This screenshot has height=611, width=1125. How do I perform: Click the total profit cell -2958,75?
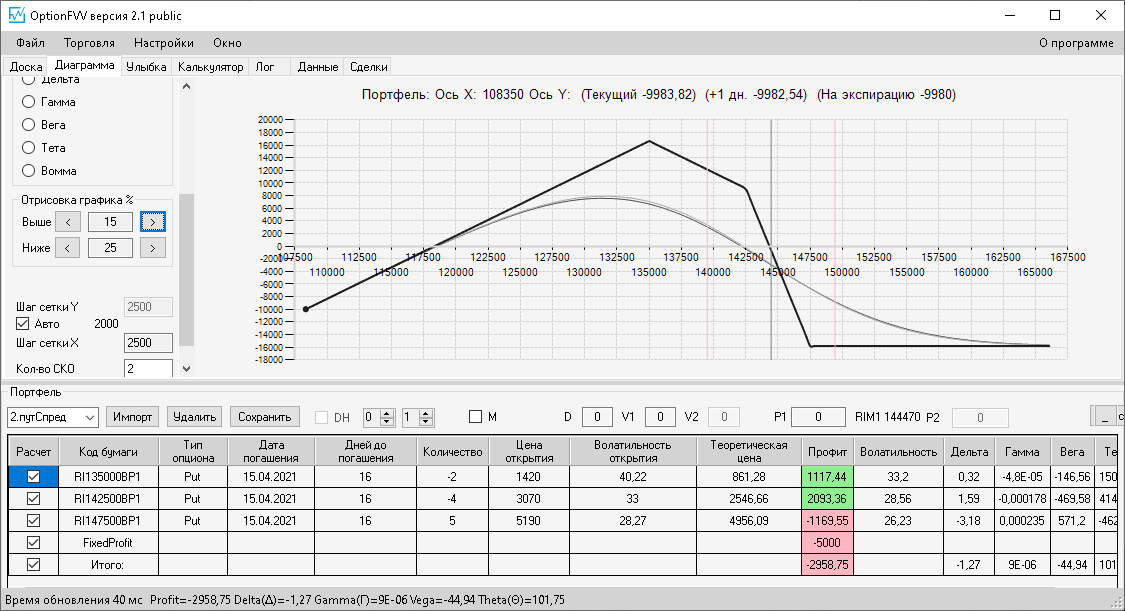tap(827, 564)
